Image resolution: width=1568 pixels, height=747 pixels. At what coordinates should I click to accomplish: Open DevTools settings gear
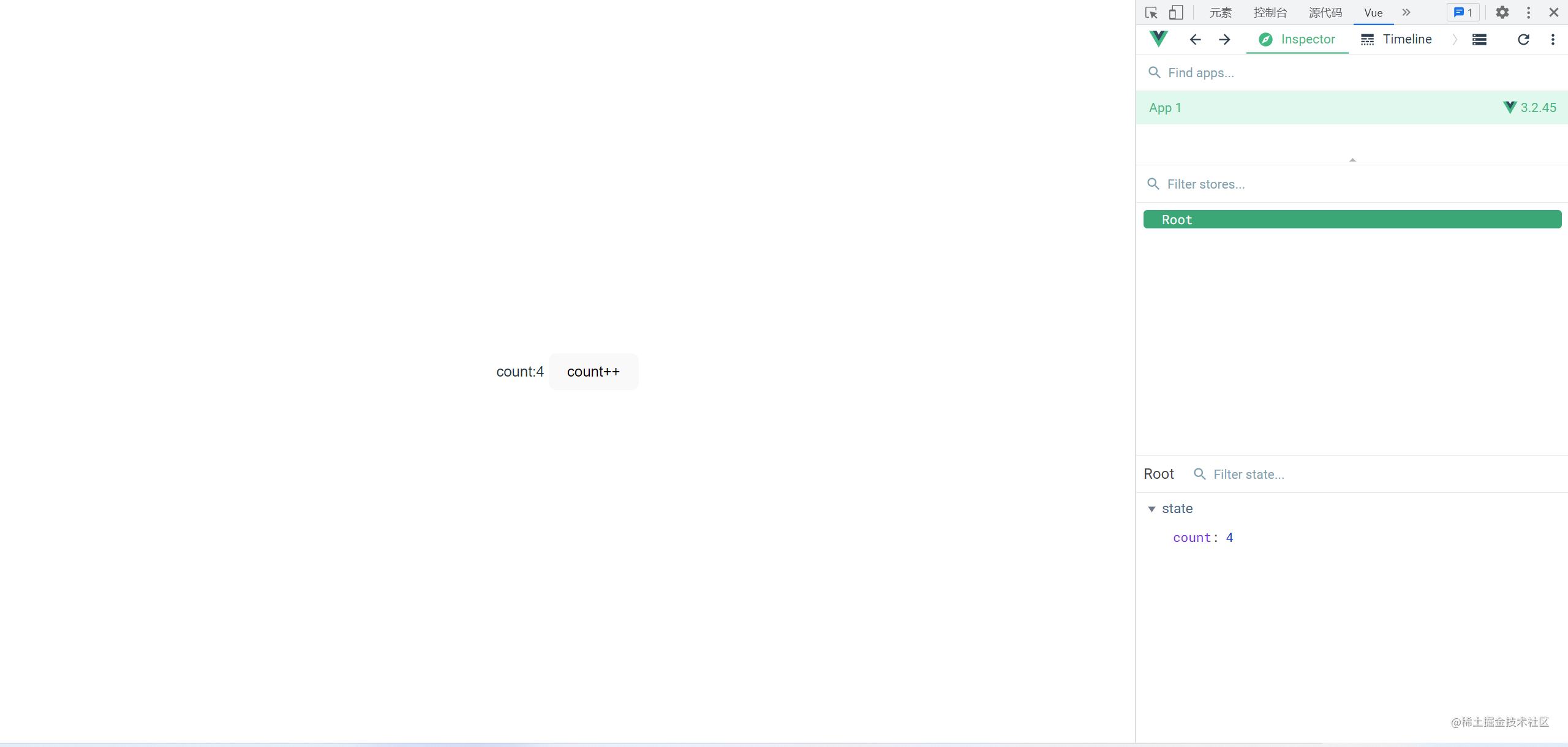1502,12
